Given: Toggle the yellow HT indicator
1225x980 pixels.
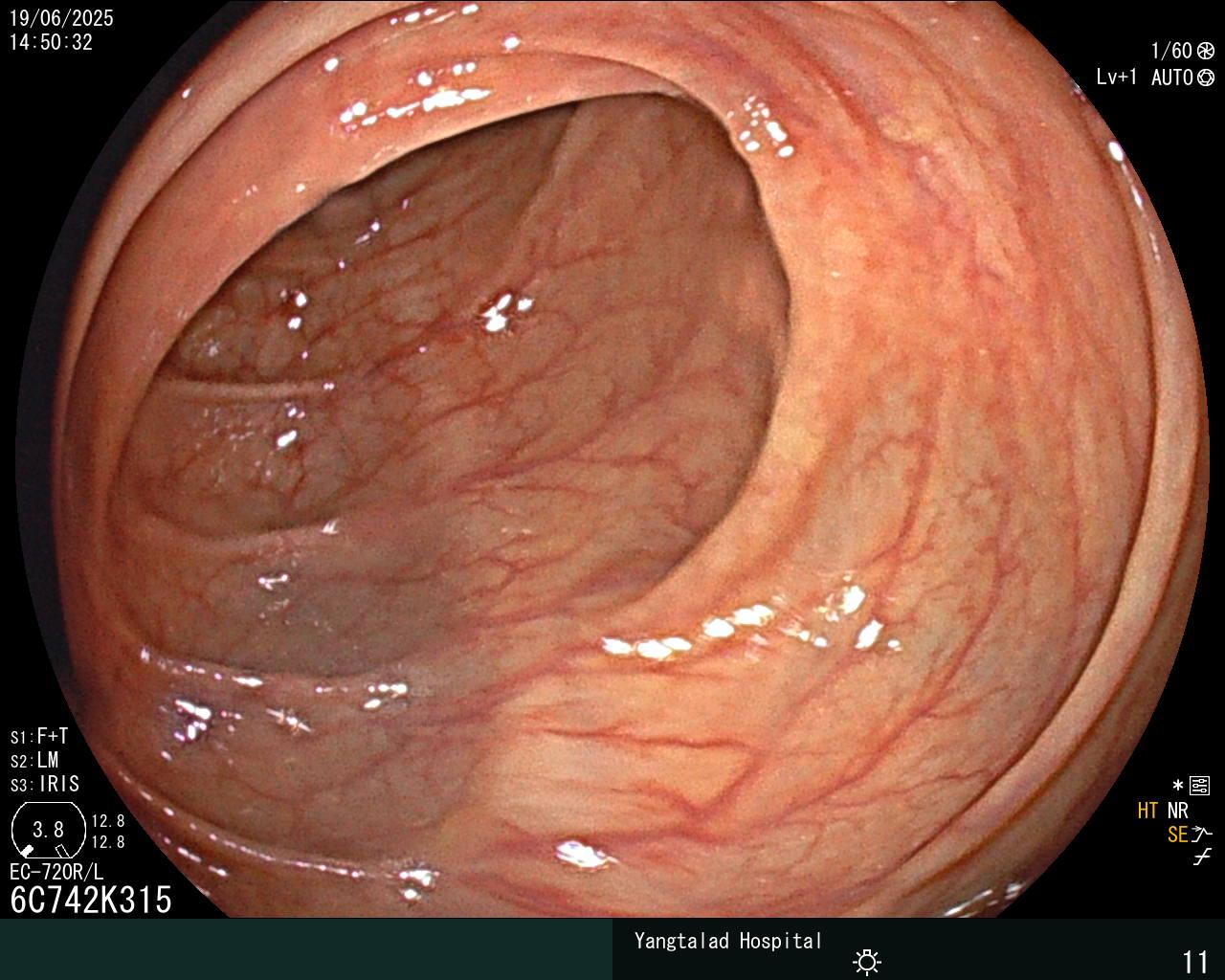Looking at the screenshot, I should [x=1148, y=811].
